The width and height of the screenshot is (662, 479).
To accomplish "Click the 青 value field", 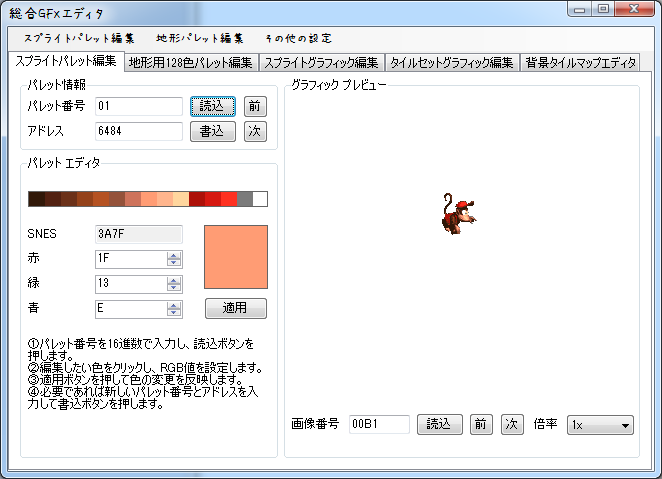I will click(x=131, y=309).
